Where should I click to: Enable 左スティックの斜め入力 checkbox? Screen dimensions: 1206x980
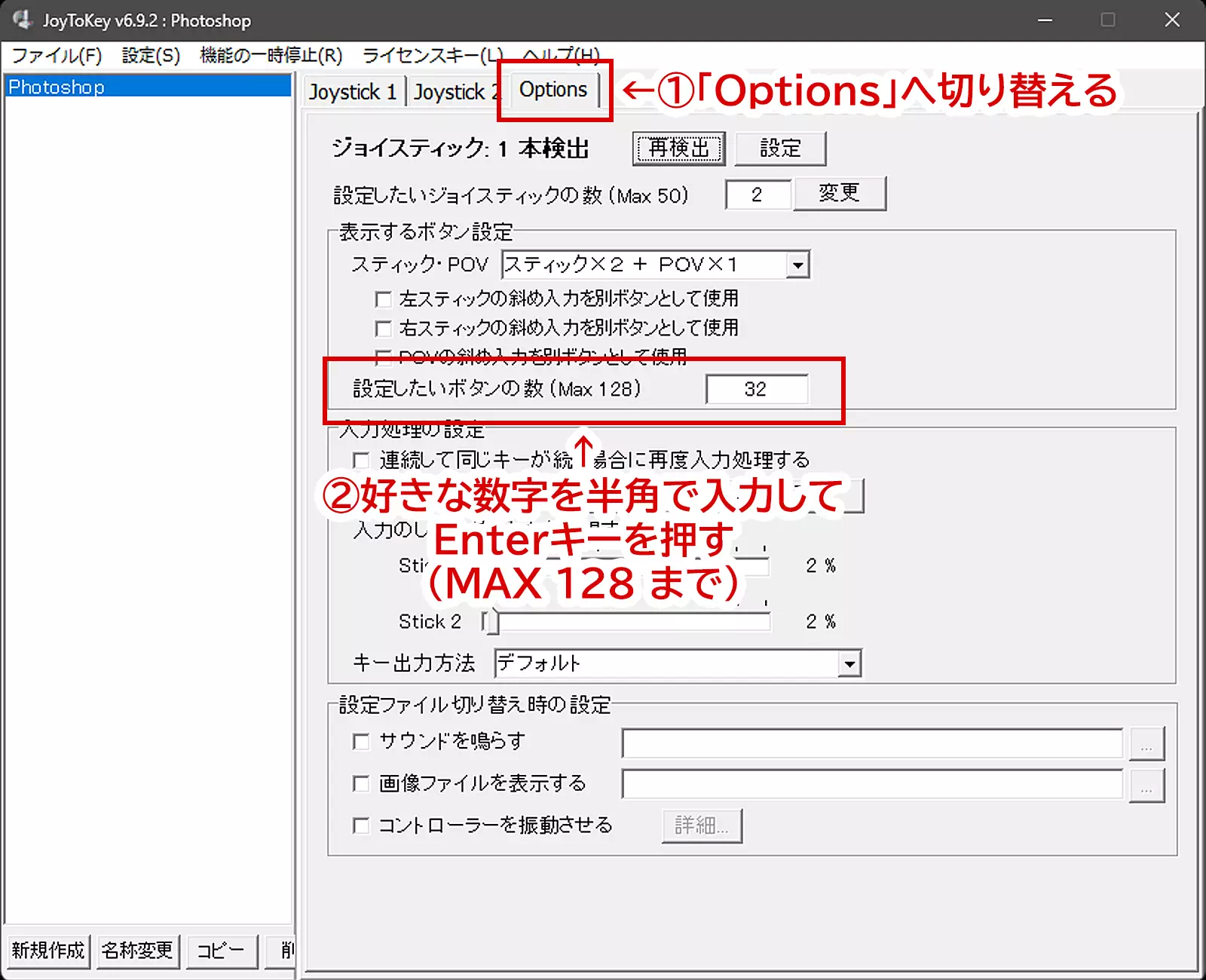pyautogui.click(x=384, y=299)
